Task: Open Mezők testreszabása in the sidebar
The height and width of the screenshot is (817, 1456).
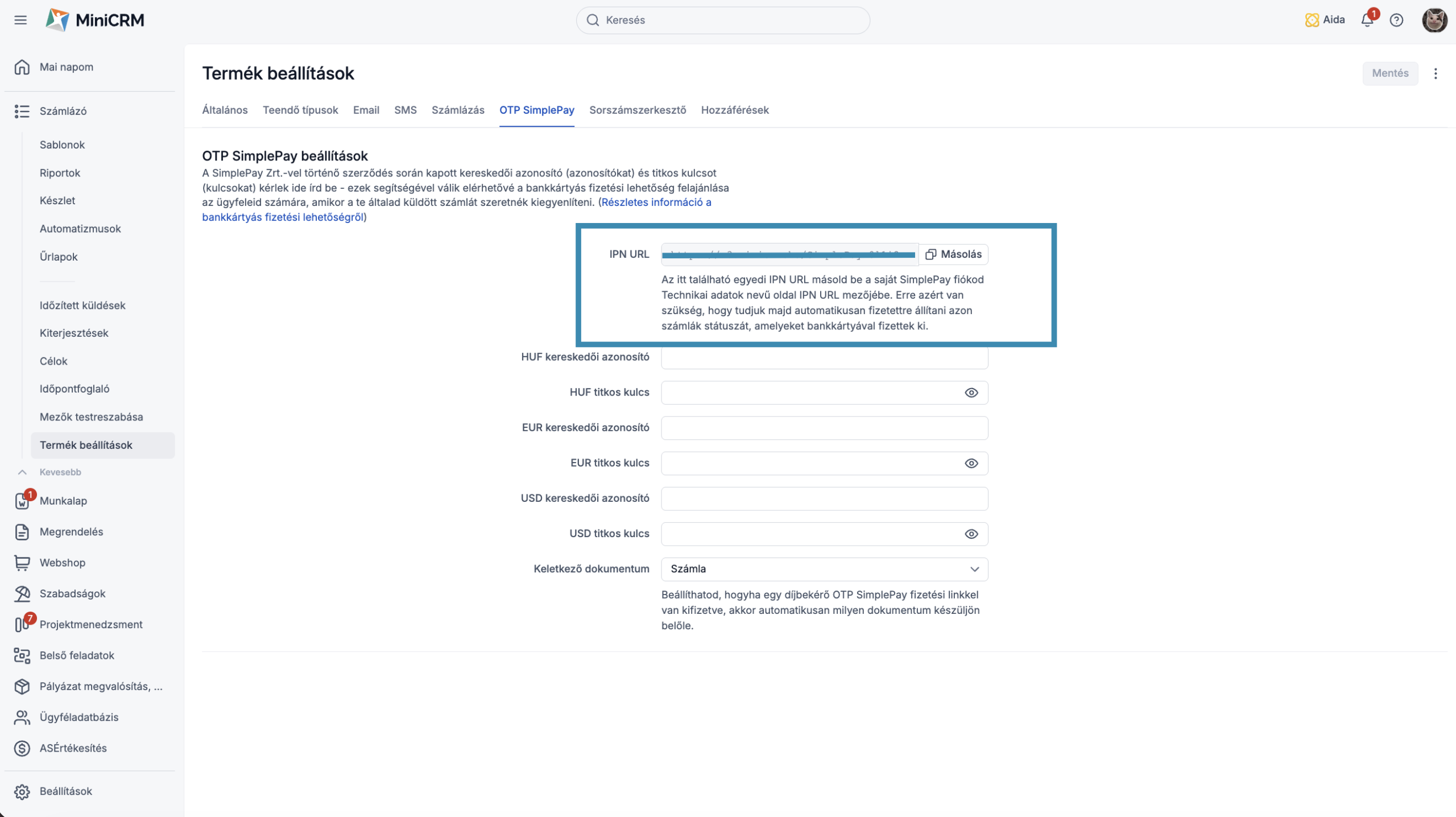Action: click(x=92, y=417)
